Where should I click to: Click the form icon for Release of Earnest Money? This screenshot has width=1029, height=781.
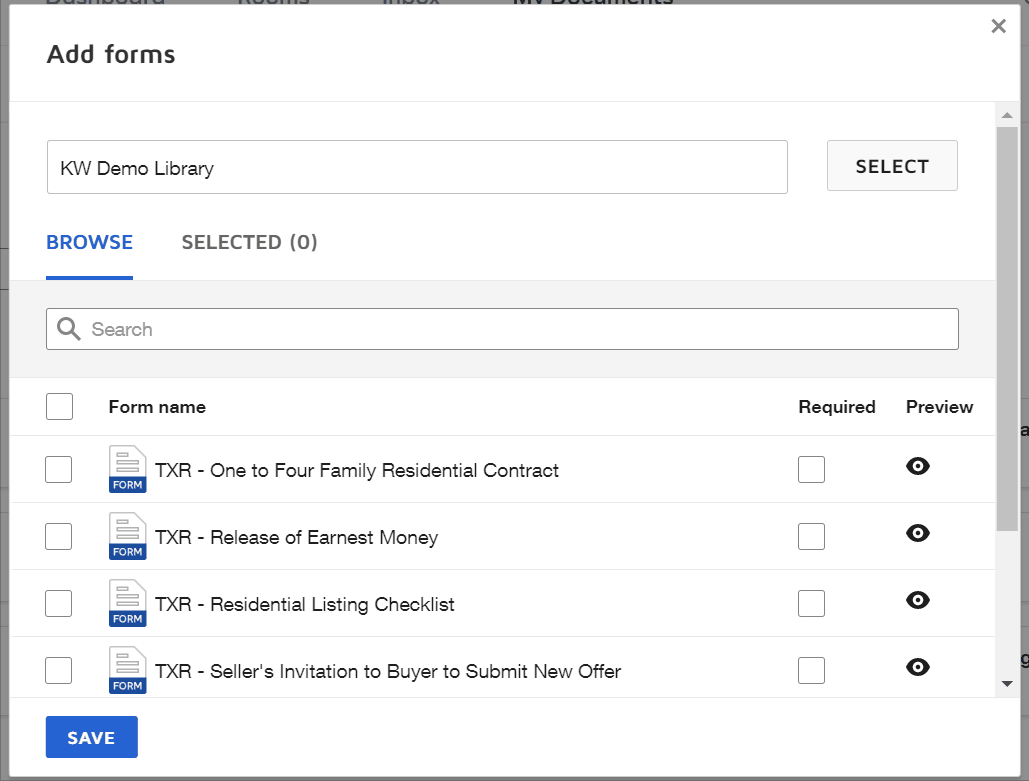(x=127, y=536)
